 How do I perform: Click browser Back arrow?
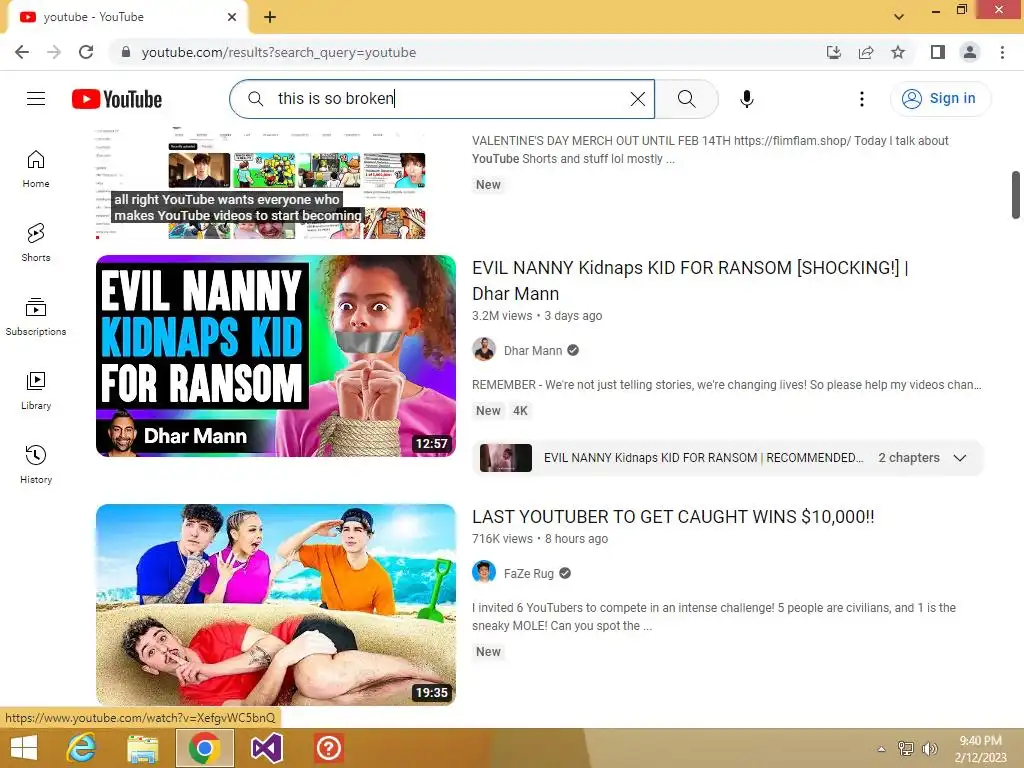(22, 52)
